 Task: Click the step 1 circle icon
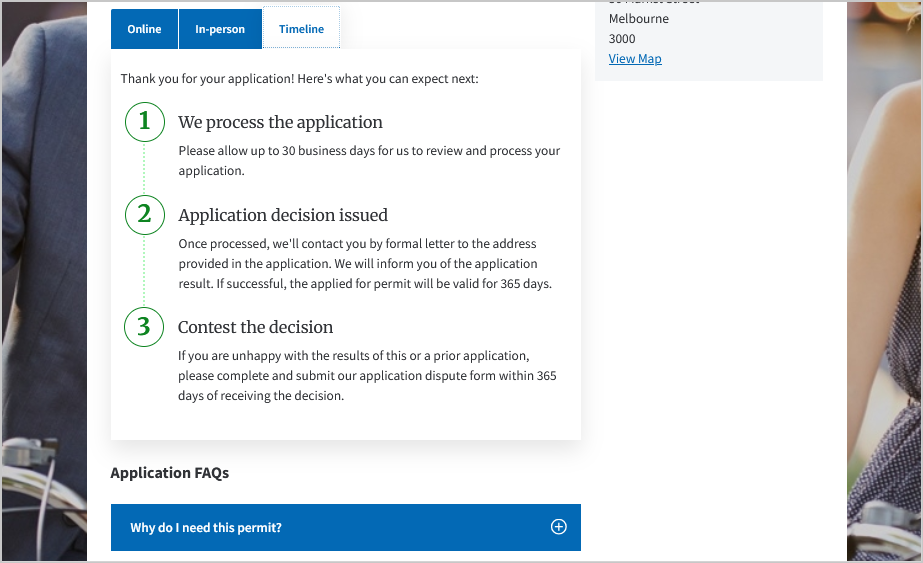click(x=145, y=122)
